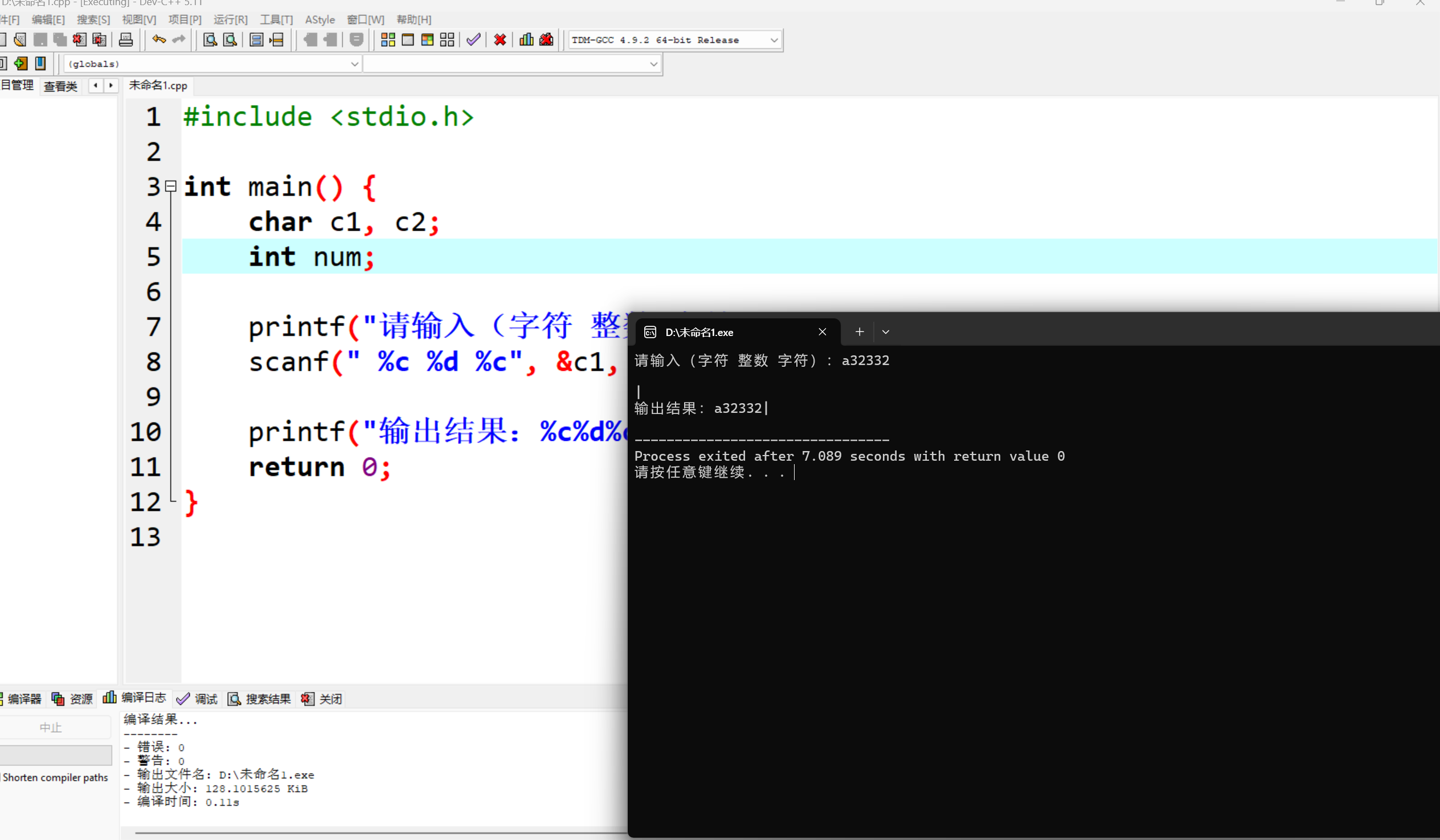The image size is (1440, 840).
Task: Open Find using the magnifier icon
Action: 210,39
